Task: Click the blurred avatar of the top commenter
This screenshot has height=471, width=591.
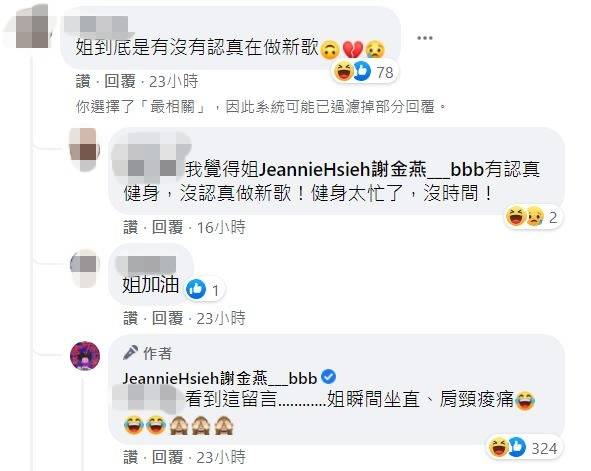Action: coord(32,26)
